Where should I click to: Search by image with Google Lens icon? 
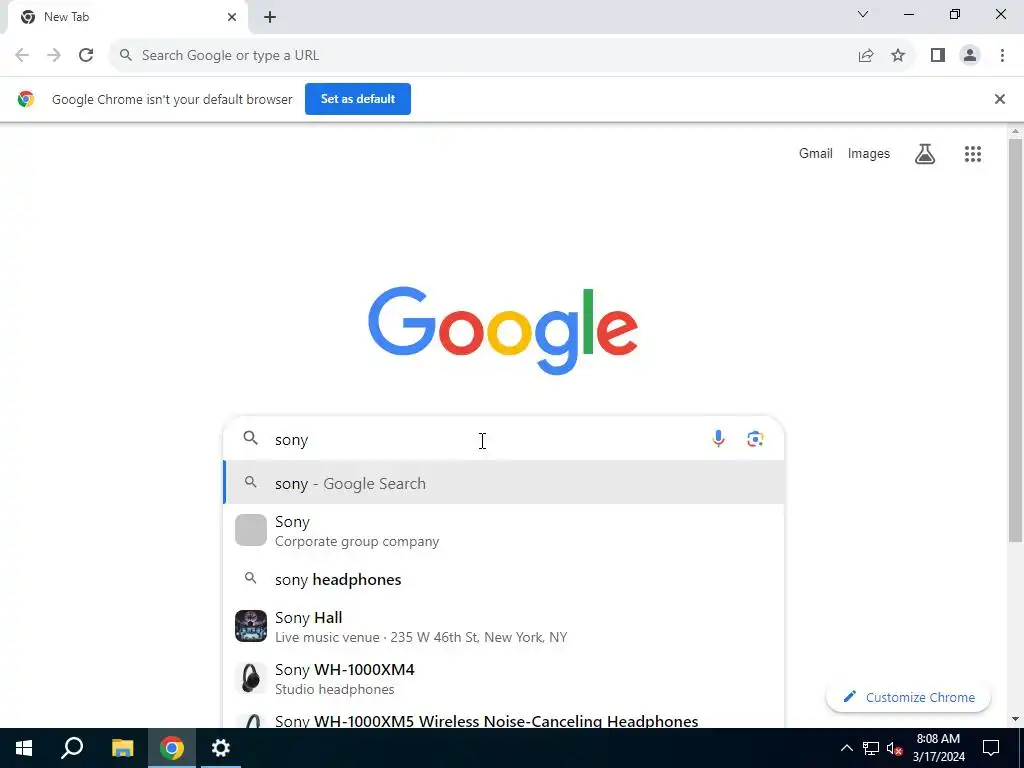tap(756, 439)
